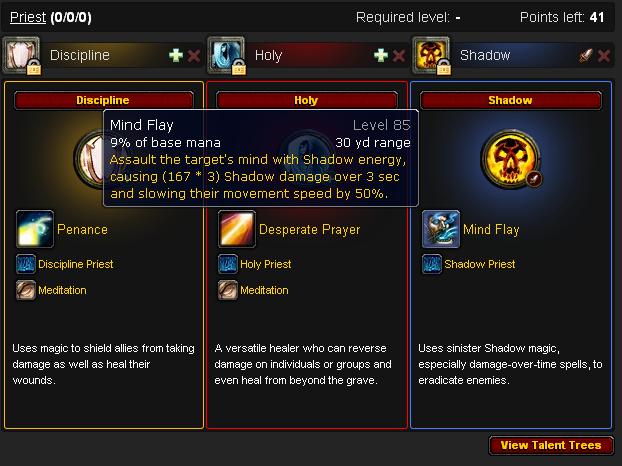Open the Priest class link
The width and height of the screenshot is (622, 466).
[x=28, y=17]
